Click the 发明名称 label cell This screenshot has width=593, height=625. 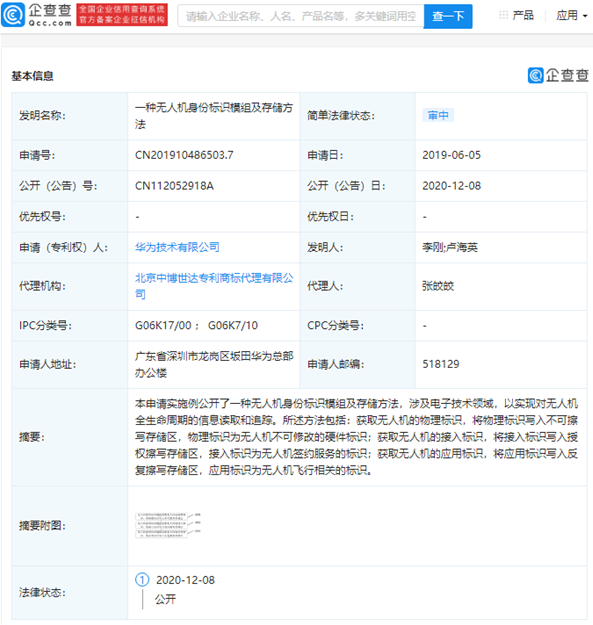70,116
